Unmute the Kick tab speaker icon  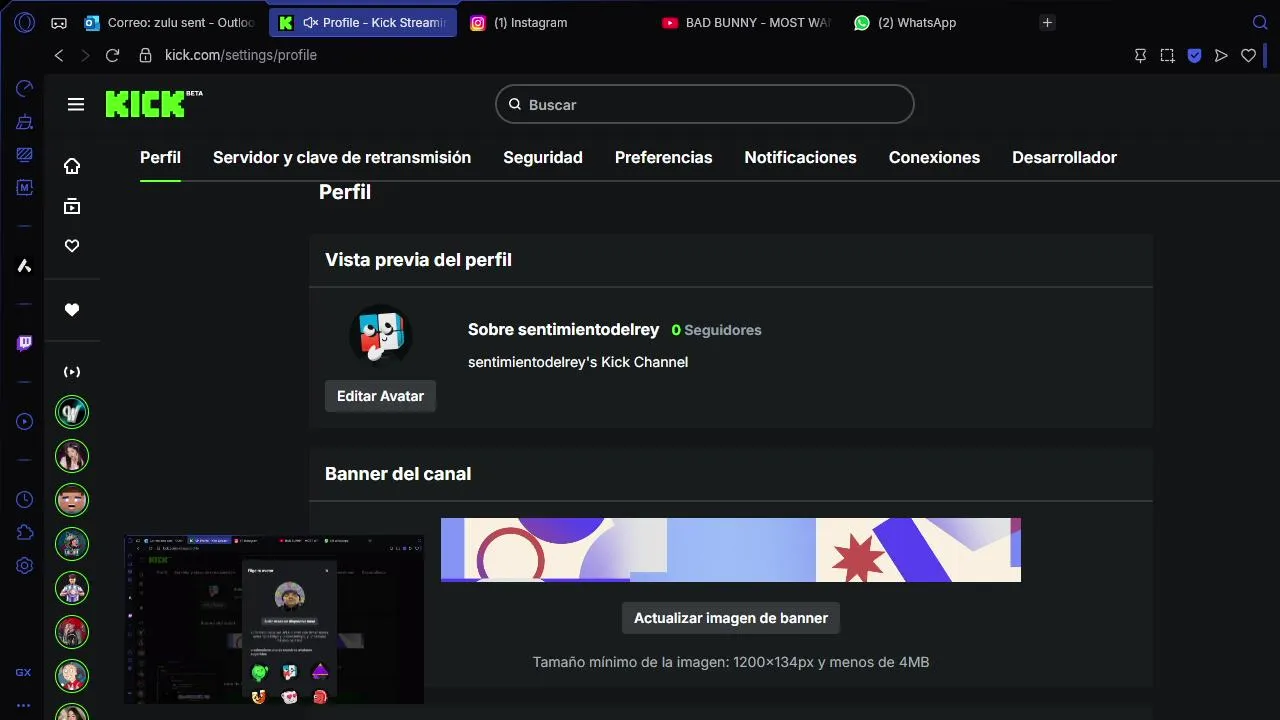[310, 22]
